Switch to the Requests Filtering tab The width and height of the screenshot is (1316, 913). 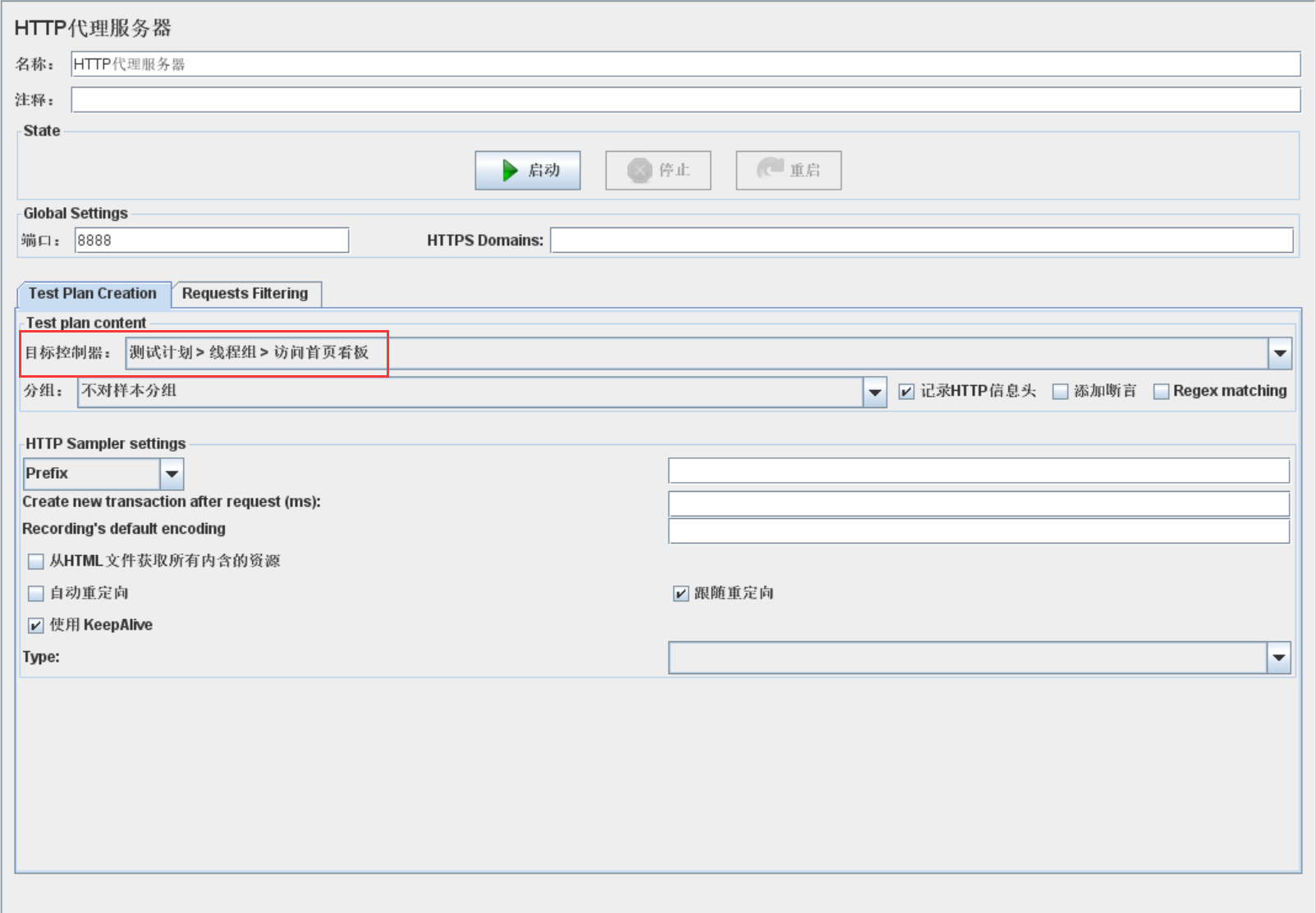pos(245,294)
